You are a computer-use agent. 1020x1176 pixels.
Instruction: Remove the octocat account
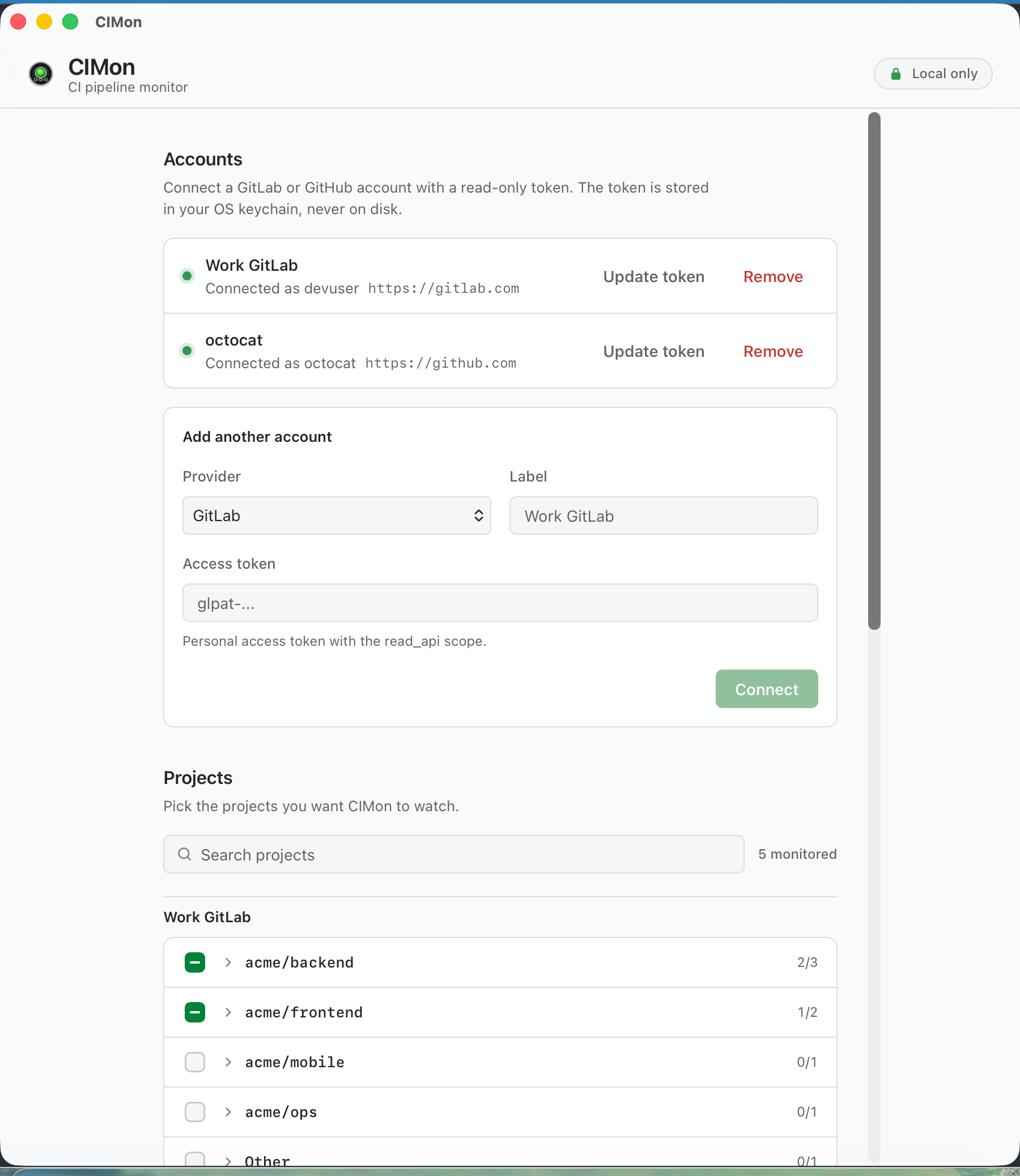(773, 352)
